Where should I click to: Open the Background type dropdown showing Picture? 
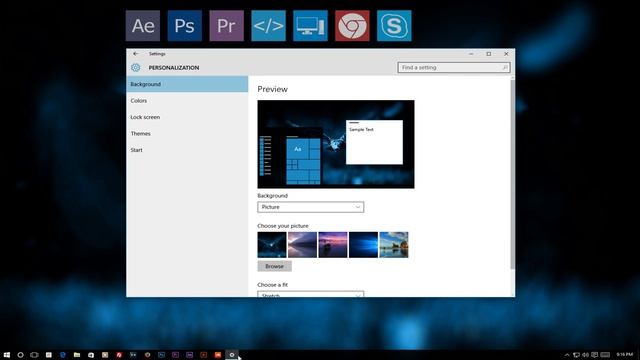tap(311, 207)
